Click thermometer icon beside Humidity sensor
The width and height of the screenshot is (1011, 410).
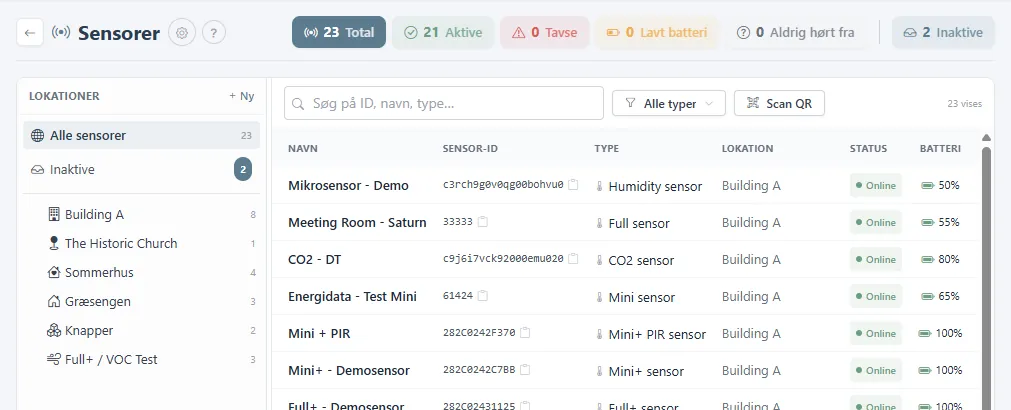(599, 187)
